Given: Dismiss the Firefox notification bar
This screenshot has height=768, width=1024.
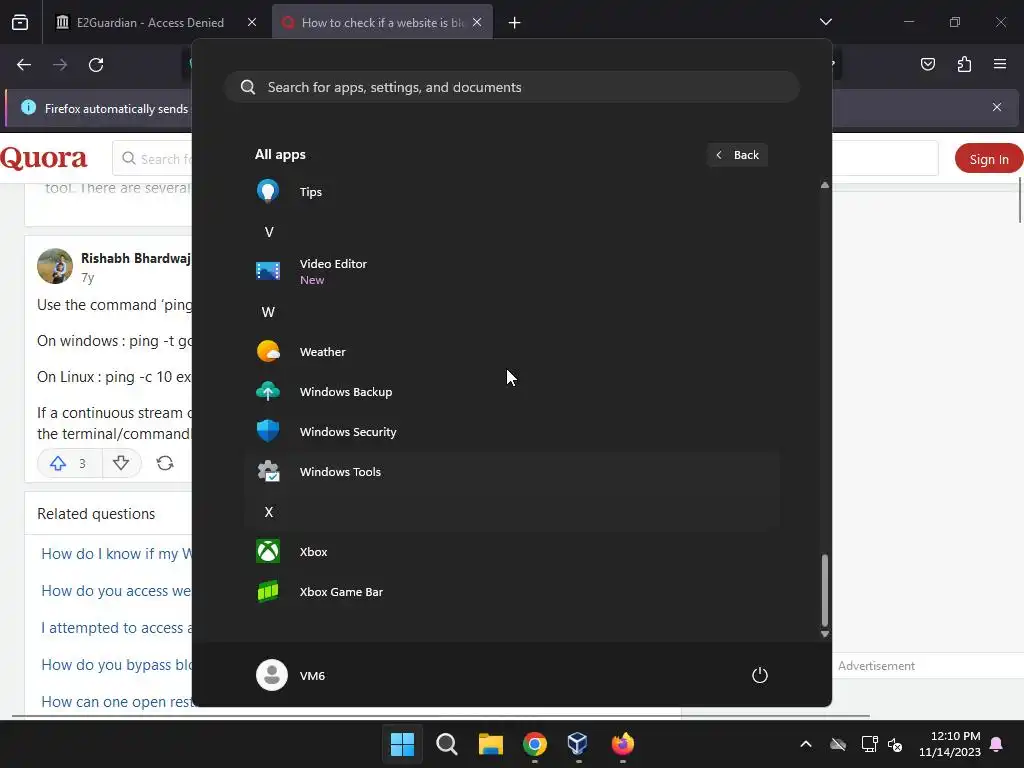Looking at the screenshot, I should pyautogui.click(x=997, y=107).
